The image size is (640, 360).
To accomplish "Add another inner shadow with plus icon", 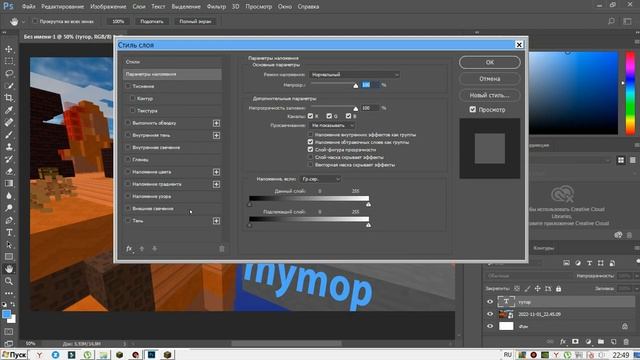I will coord(216,136).
